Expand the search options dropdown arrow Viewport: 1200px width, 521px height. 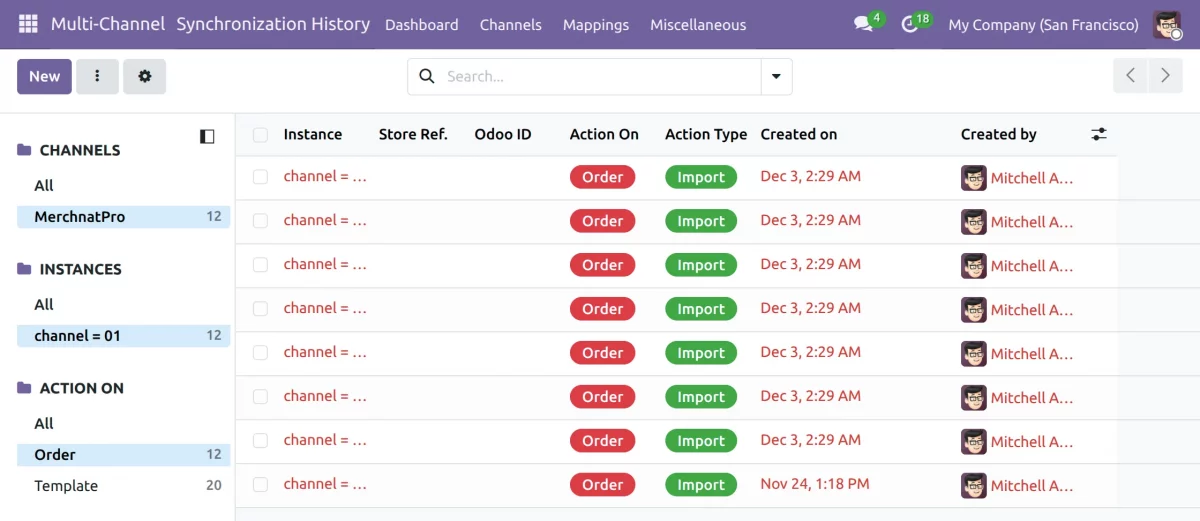[776, 76]
